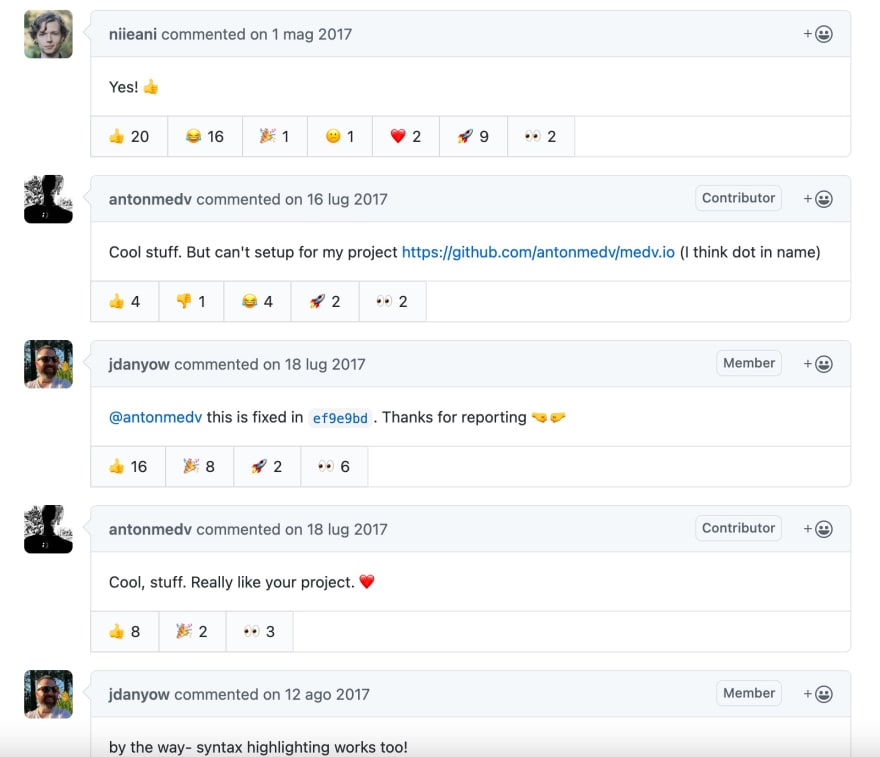Add a reaction to niieani's comment
This screenshot has height=757, width=880.
(x=818, y=34)
